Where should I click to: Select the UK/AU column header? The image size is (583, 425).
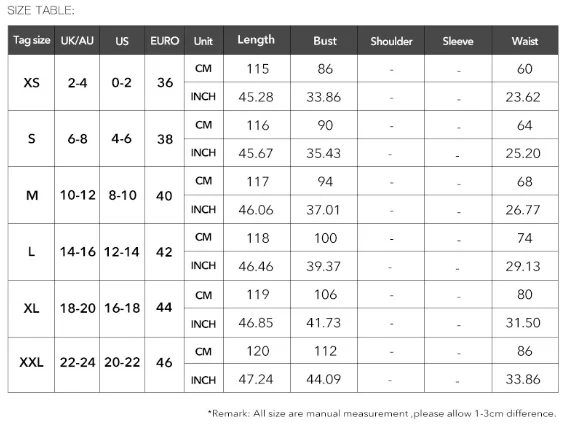tap(77, 40)
